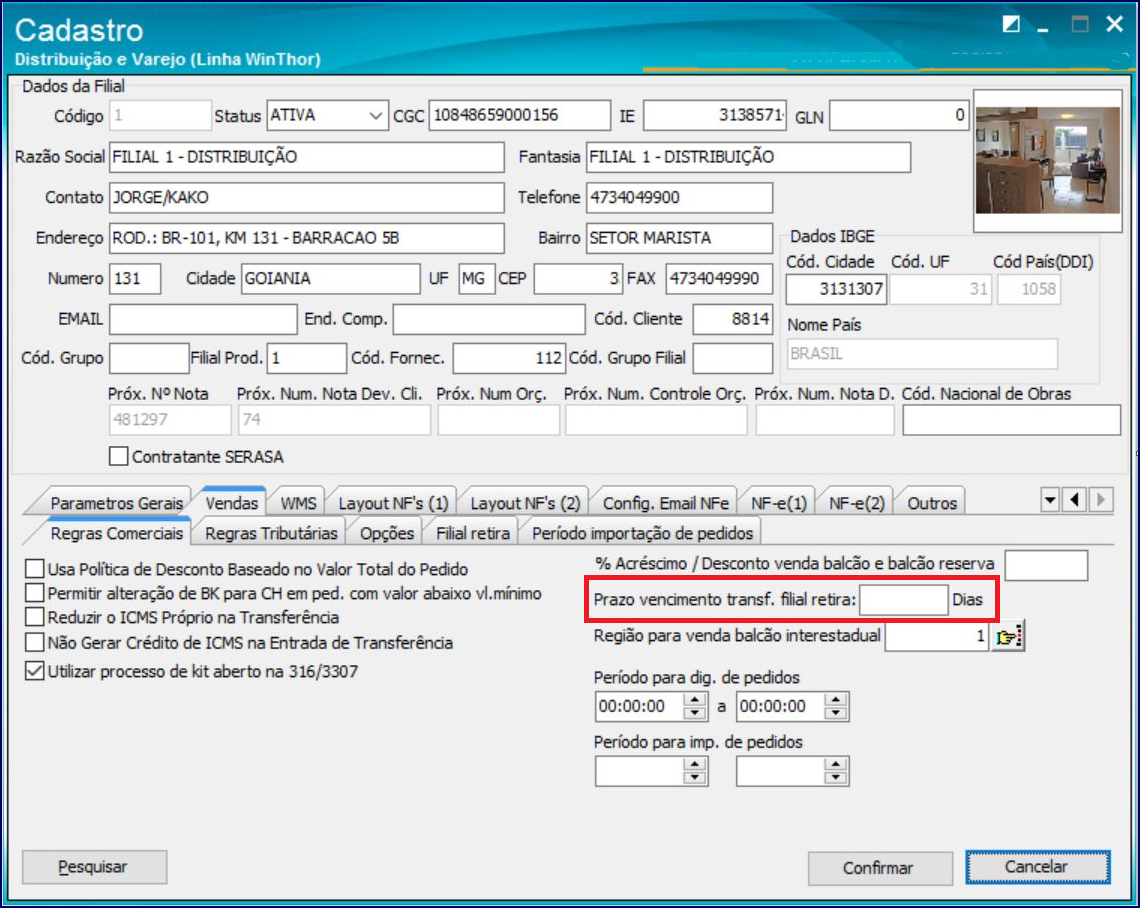Click the Cód. Fornec. field
This screenshot has height=908, width=1140.
coord(509,358)
